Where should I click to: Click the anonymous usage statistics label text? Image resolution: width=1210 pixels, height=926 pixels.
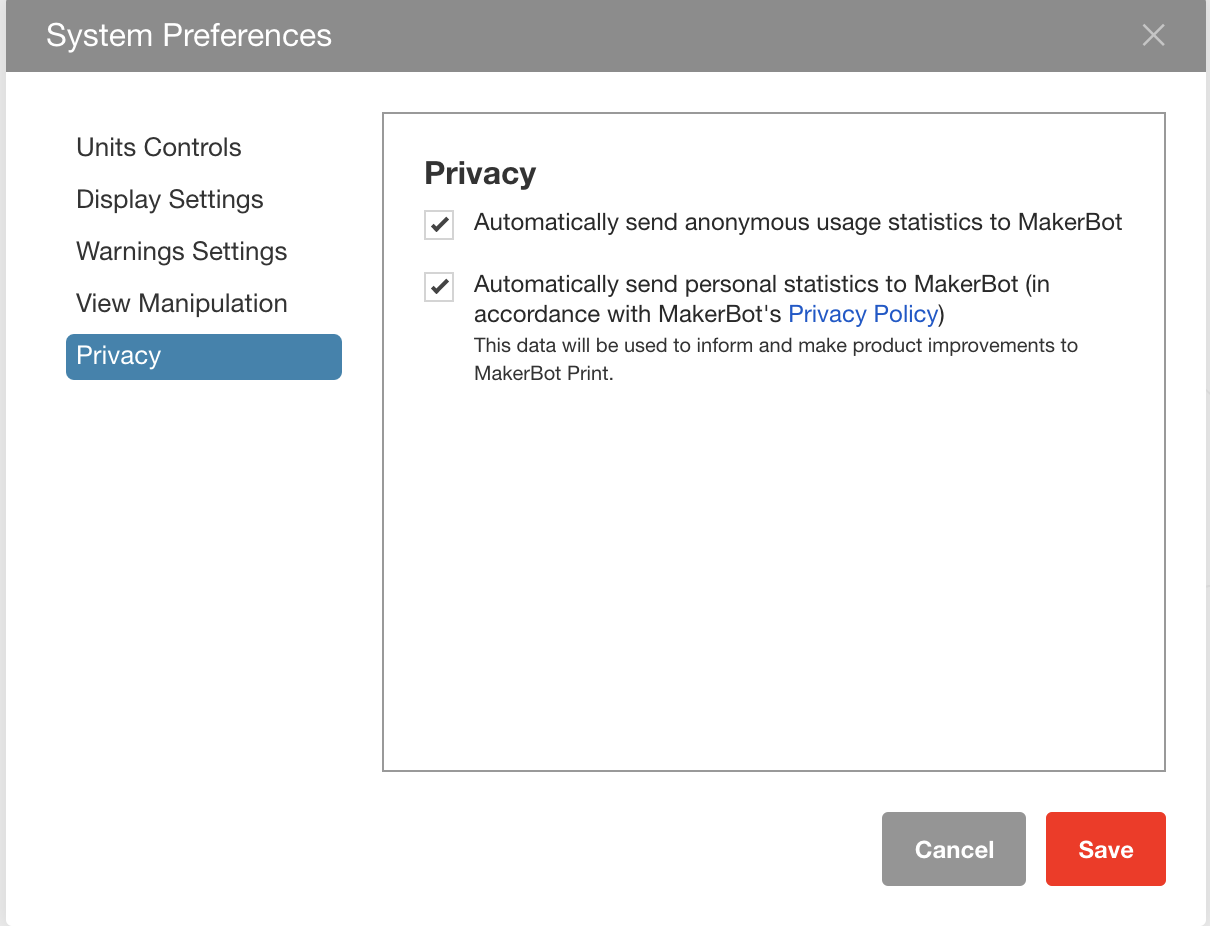click(x=797, y=222)
